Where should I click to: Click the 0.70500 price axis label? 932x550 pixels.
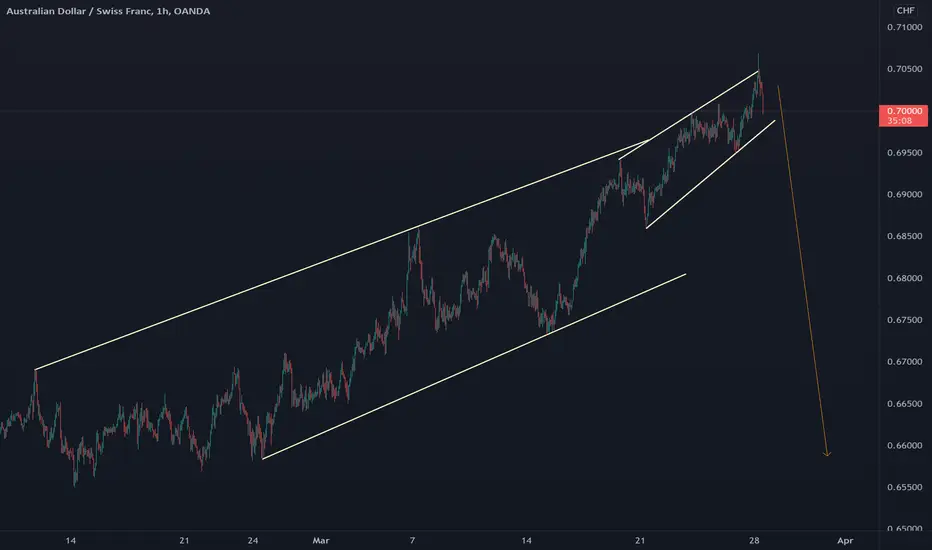pos(904,69)
